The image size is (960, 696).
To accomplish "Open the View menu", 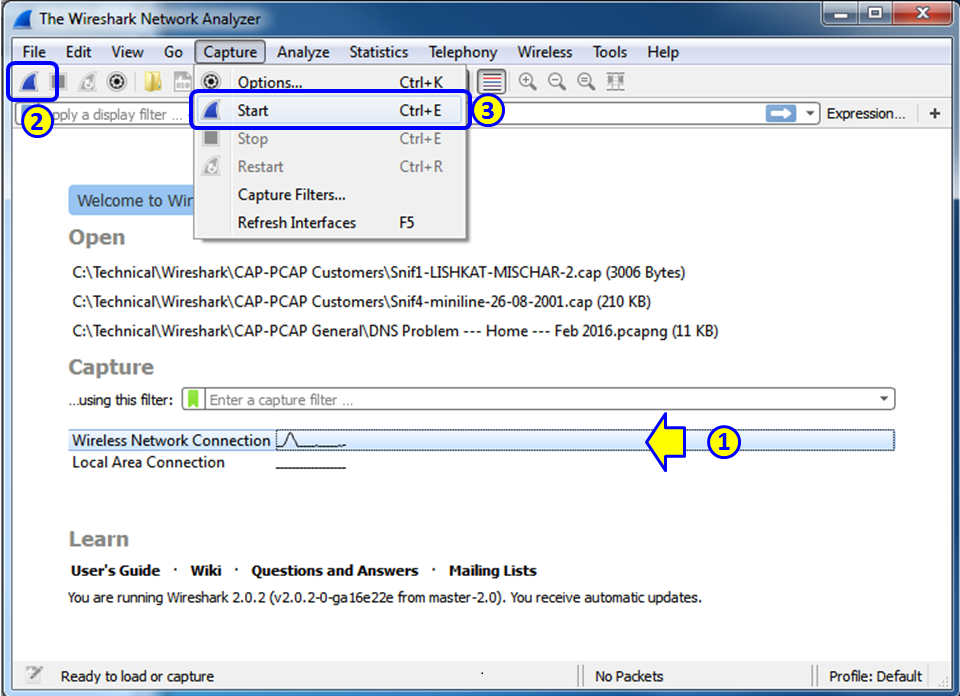I will (127, 52).
